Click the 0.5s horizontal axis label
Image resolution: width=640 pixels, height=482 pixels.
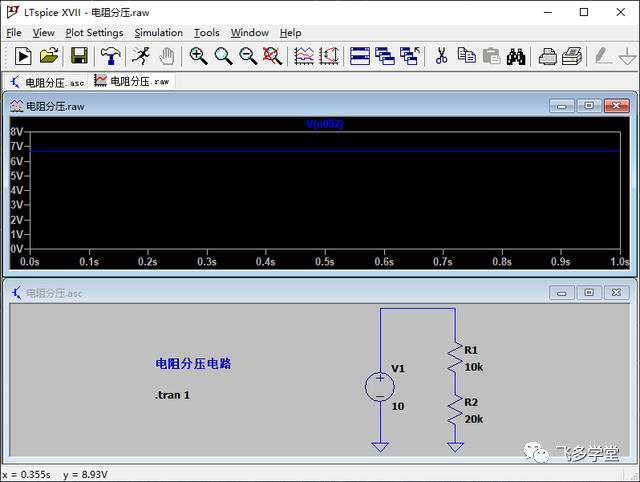point(324,262)
